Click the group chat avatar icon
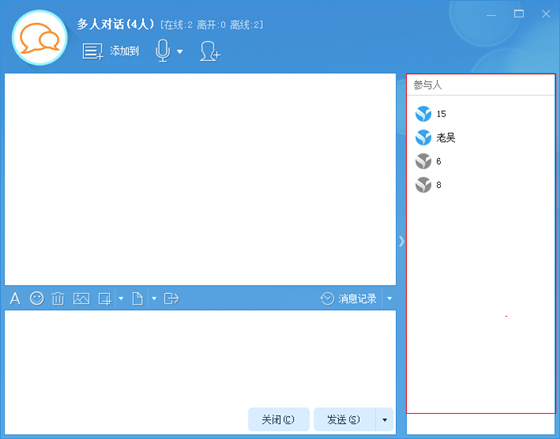 [39, 38]
